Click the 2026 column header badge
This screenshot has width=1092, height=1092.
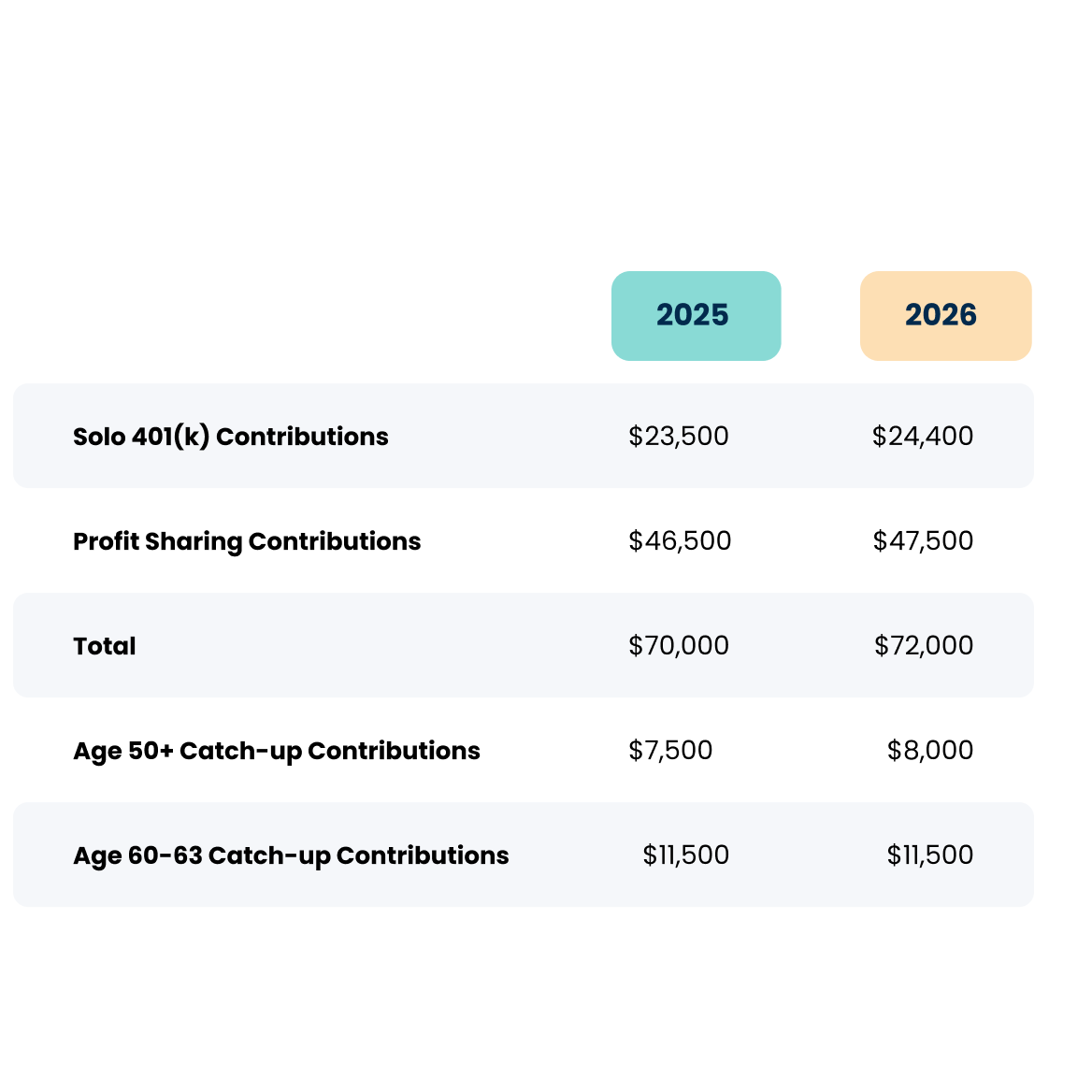coord(944,316)
